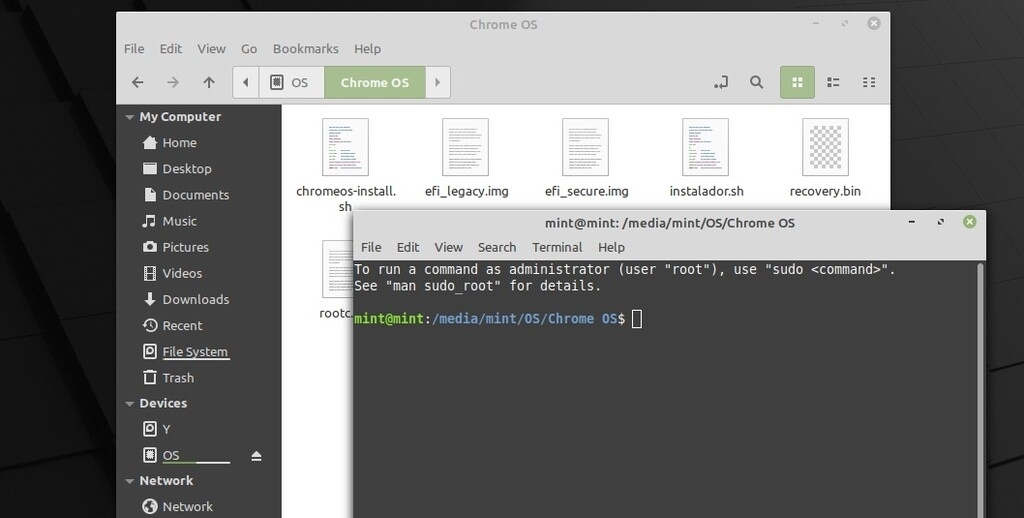Close the terminal window

[x=970, y=222]
